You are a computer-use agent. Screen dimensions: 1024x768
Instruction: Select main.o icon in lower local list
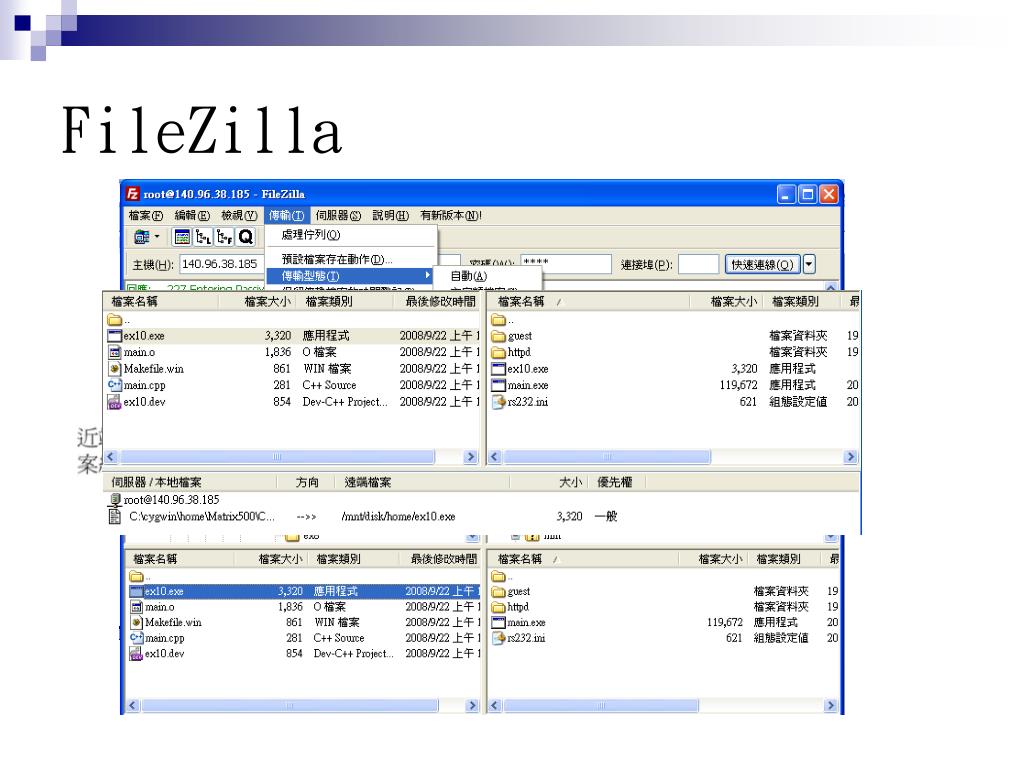tap(136, 607)
